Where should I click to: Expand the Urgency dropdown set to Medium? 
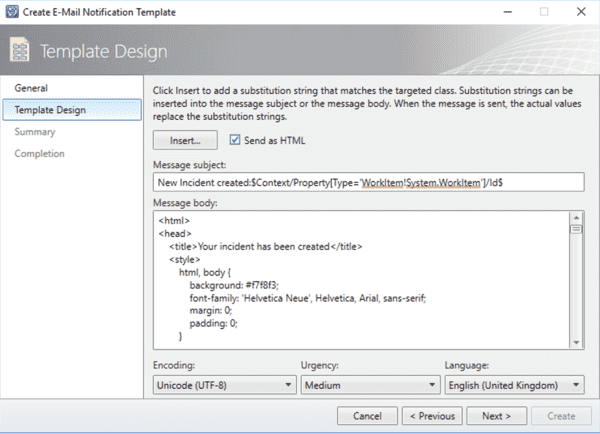[x=369, y=384]
